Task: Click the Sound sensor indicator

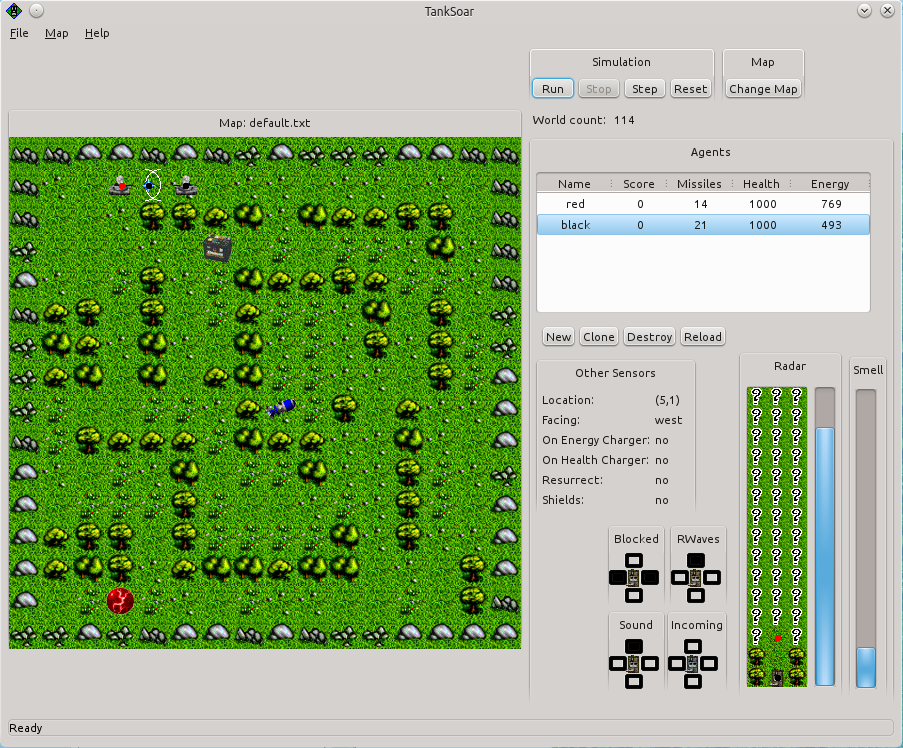Action: (x=634, y=663)
